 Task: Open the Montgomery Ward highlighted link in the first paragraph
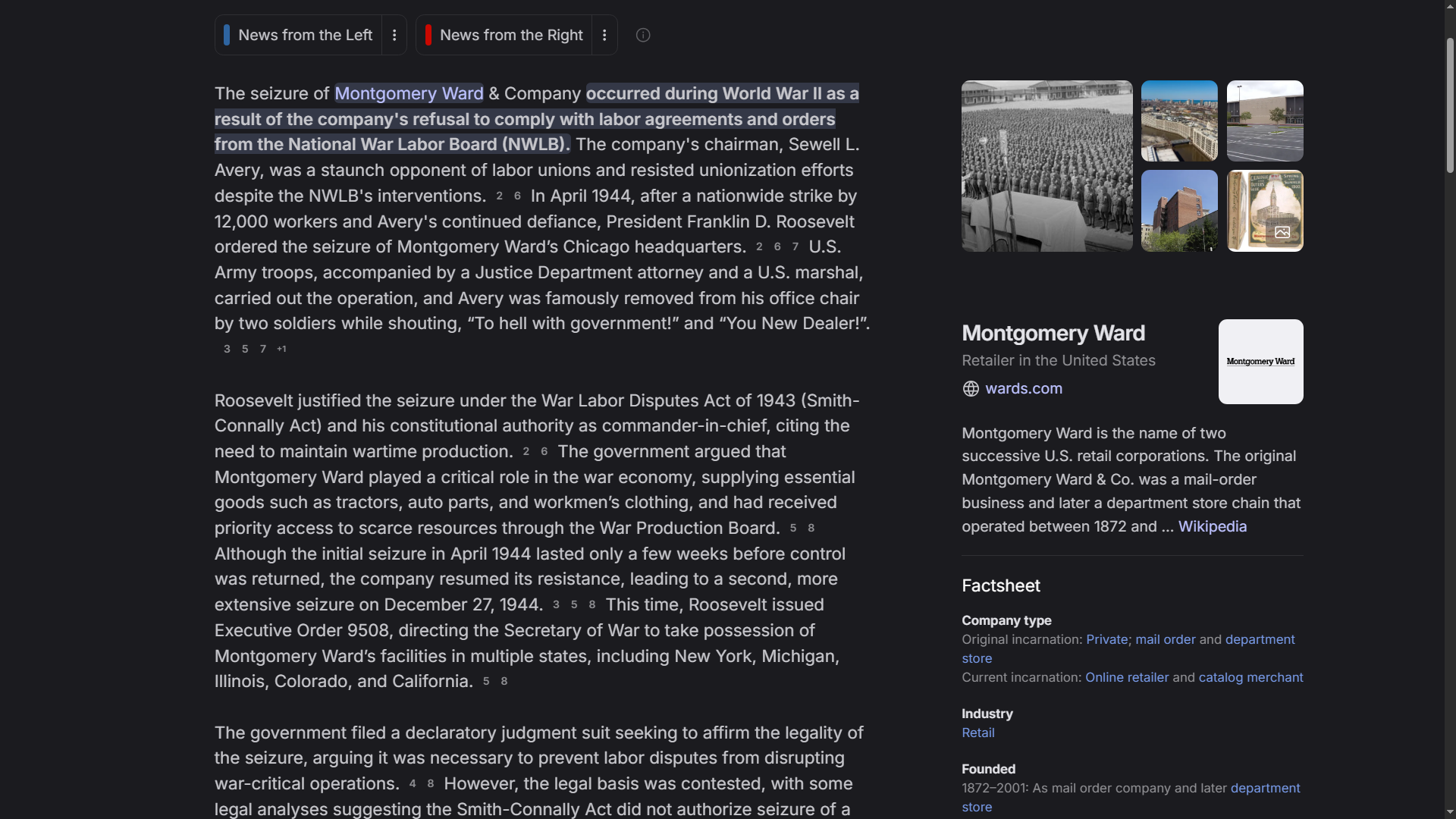[x=409, y=93]
